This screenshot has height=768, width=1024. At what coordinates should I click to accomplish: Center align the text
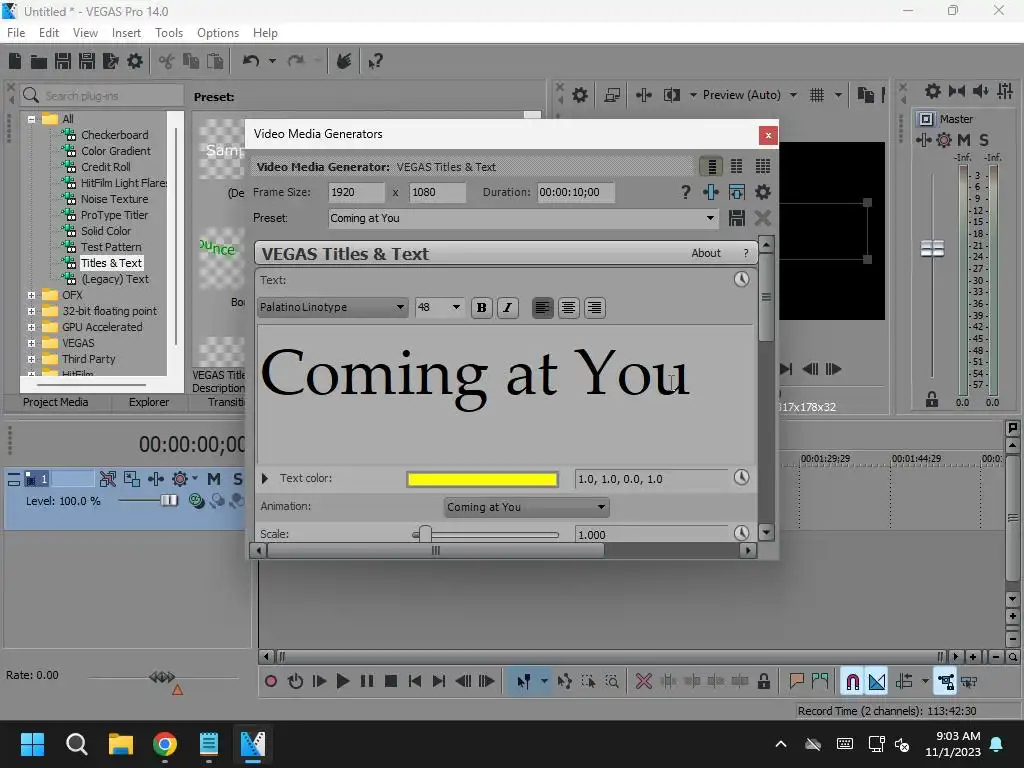568,308
